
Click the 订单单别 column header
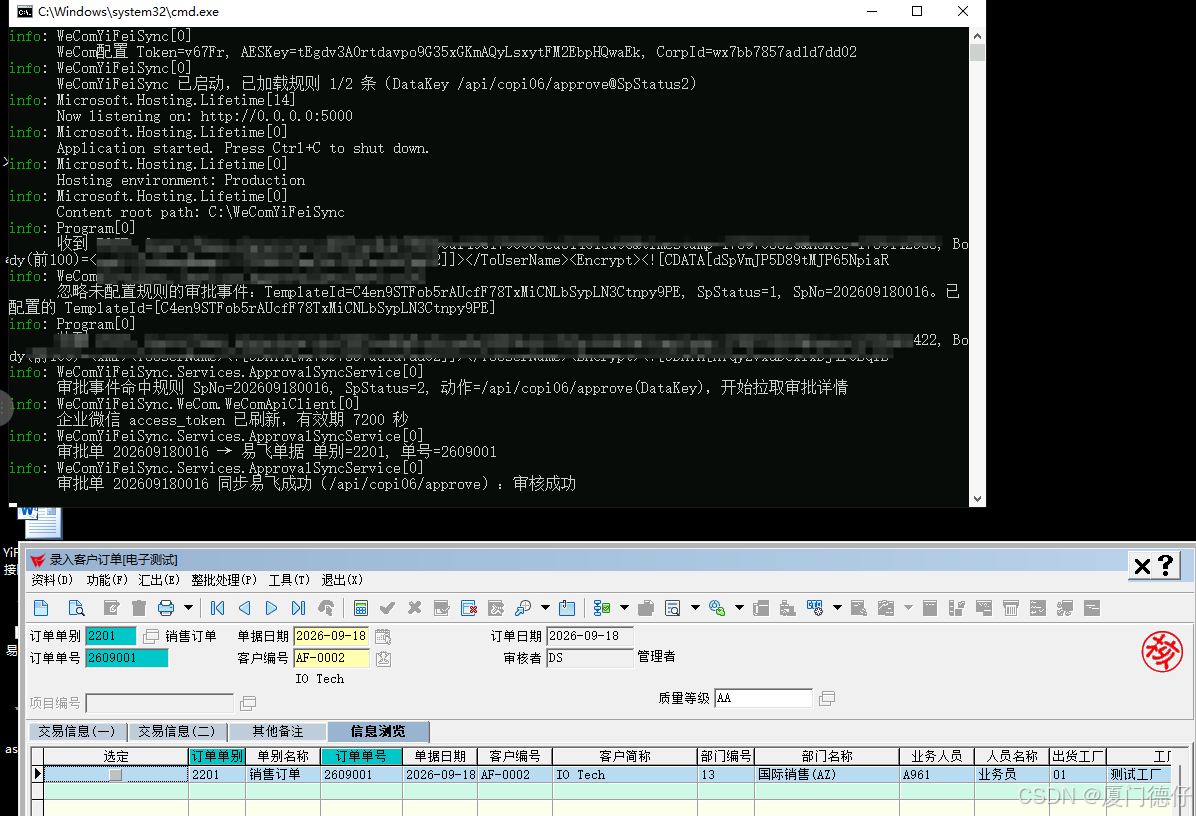click(x=217, y=757)
